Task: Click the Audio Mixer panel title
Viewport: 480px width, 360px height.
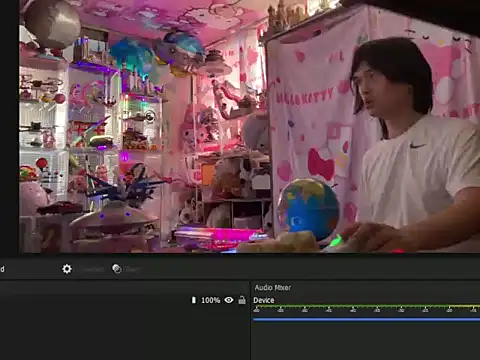Action: click(x=273, y=287)
